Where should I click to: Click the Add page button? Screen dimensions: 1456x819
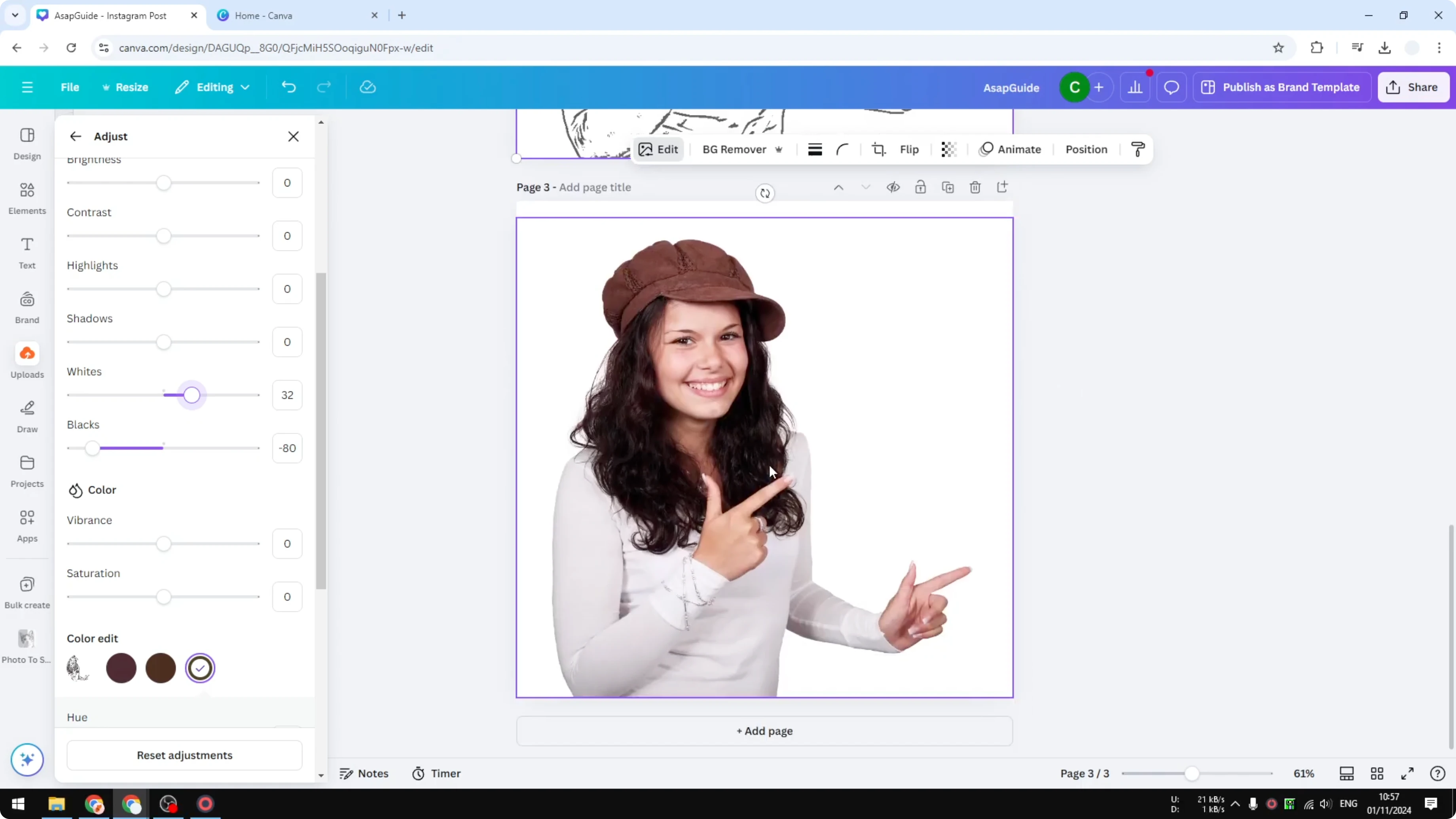[764, 731]
